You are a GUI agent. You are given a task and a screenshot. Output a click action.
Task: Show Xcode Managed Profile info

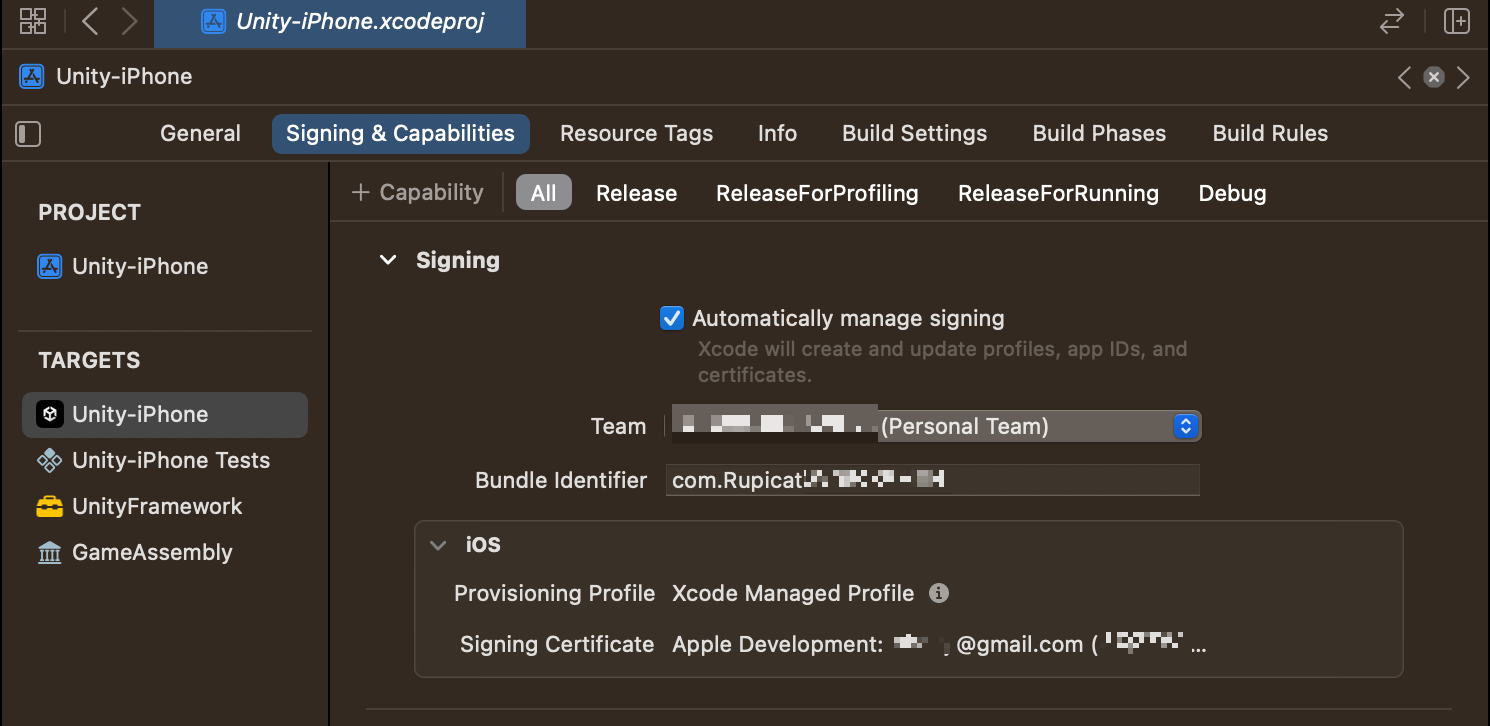(938, 593)
